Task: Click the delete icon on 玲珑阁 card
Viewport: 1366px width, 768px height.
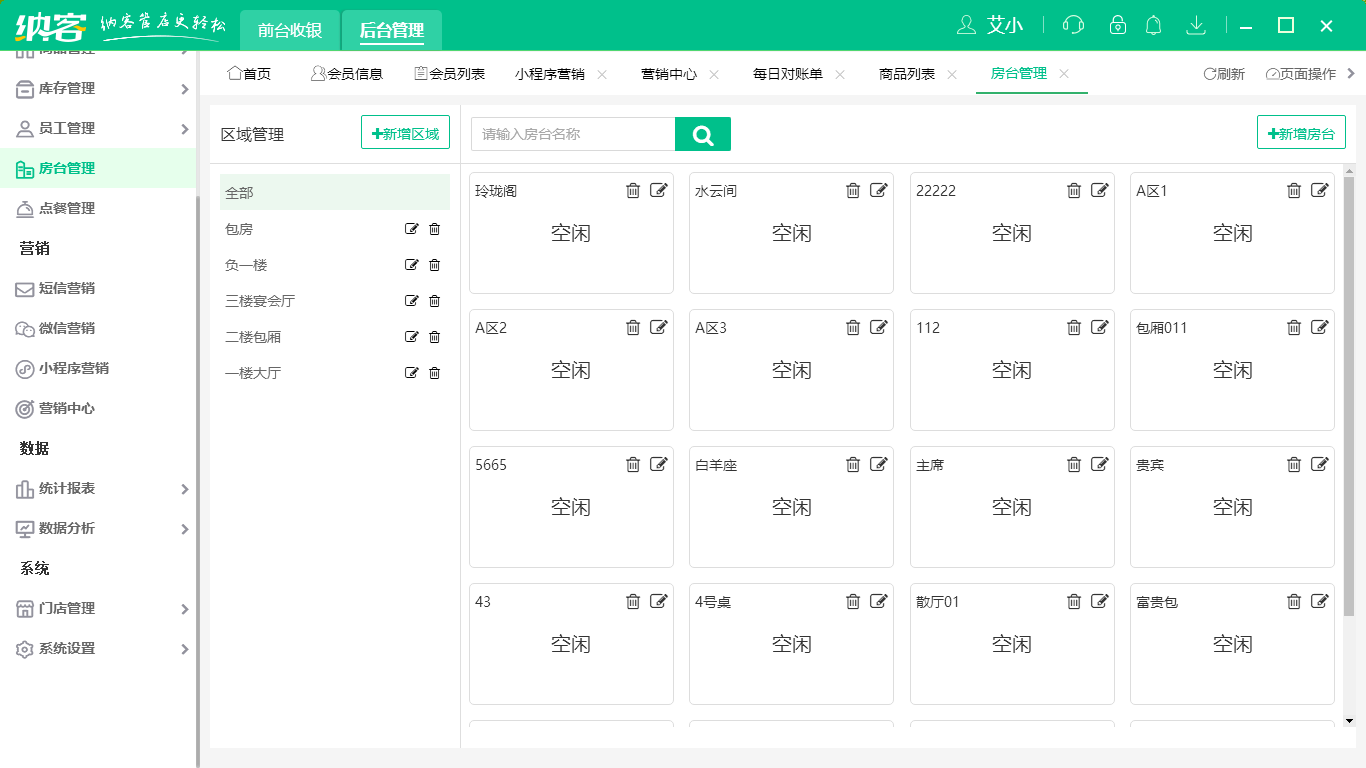Action: (x=633, y=190)
